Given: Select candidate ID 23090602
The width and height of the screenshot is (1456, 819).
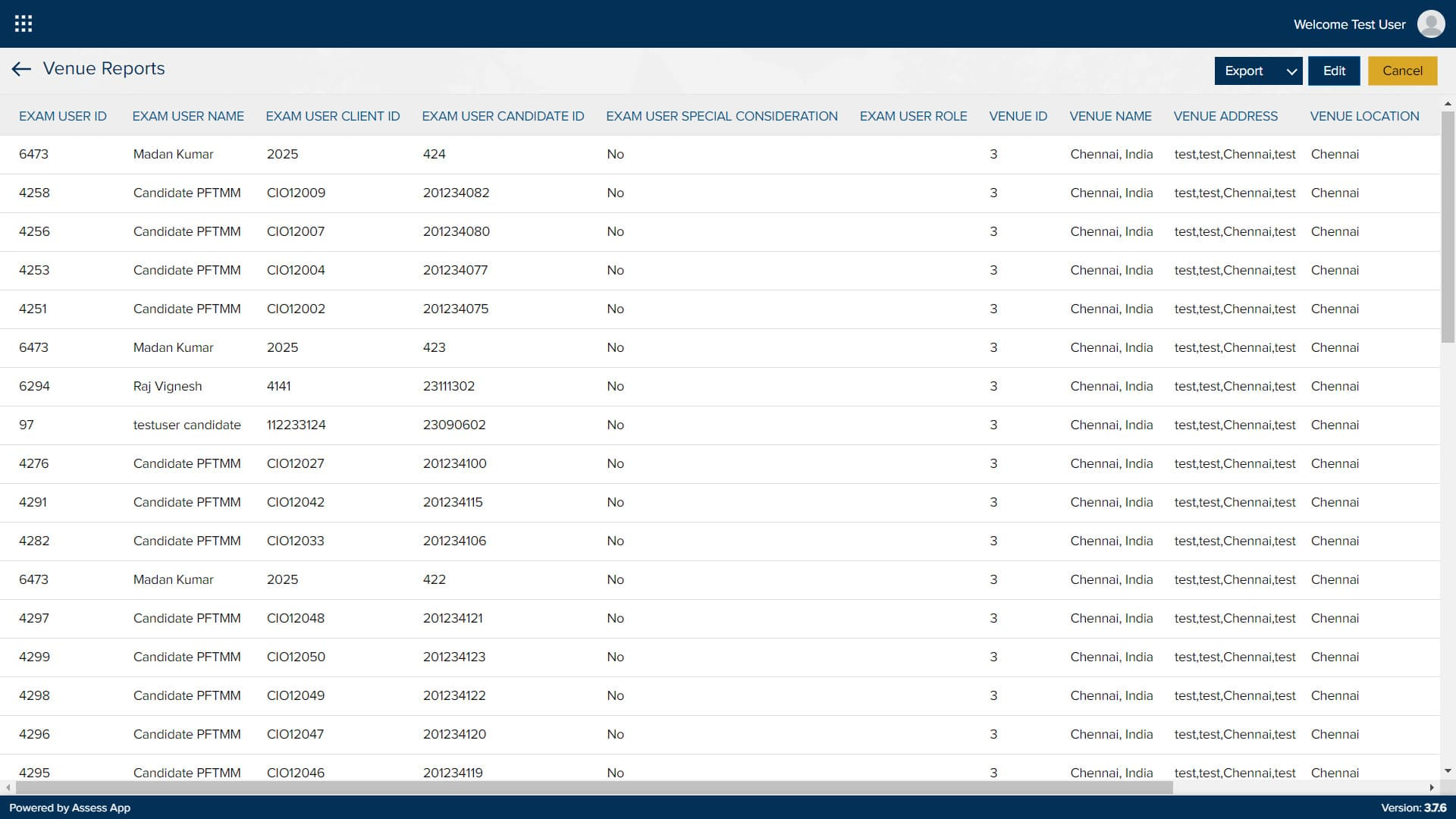Looking at the screenshot, I should pyautogui.click(x=454, y=425).
